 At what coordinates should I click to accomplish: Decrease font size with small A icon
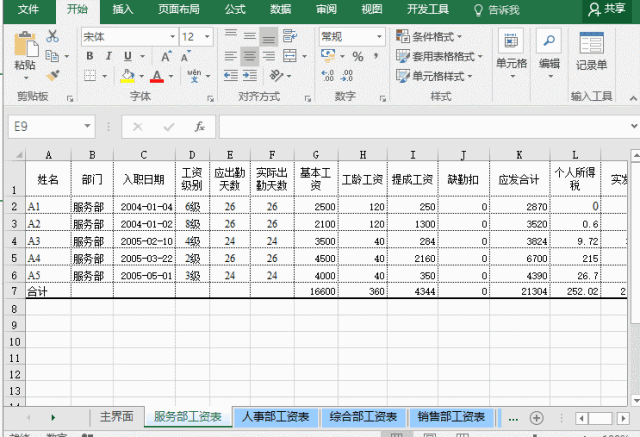(185, 56)
